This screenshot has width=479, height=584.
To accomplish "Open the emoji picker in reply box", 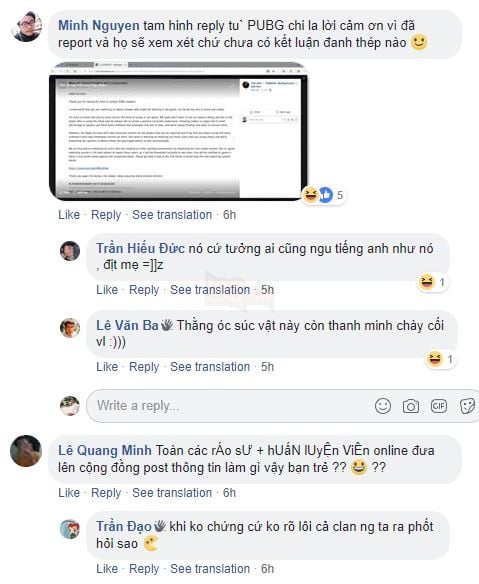I will coord(383,406).
